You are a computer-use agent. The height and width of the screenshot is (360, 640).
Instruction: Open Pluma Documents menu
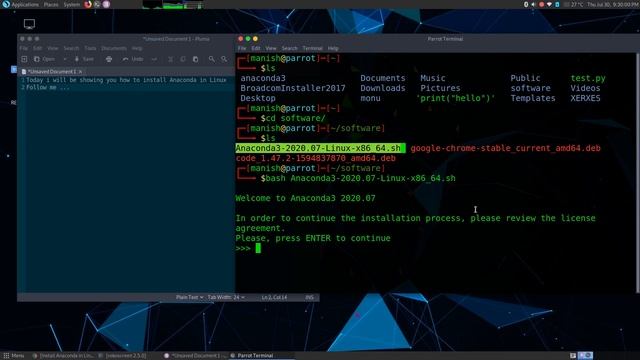point(114,48)
